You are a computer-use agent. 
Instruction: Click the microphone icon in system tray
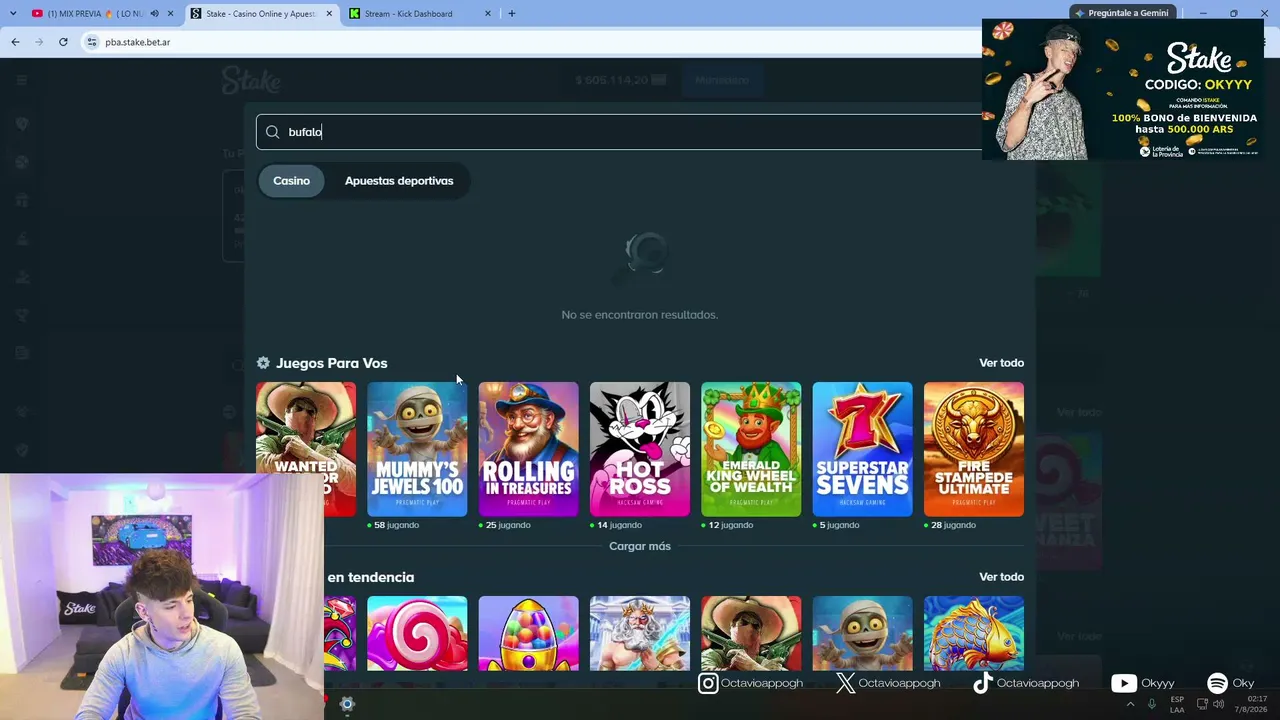pyautogui.click(x=1152, y=704)
